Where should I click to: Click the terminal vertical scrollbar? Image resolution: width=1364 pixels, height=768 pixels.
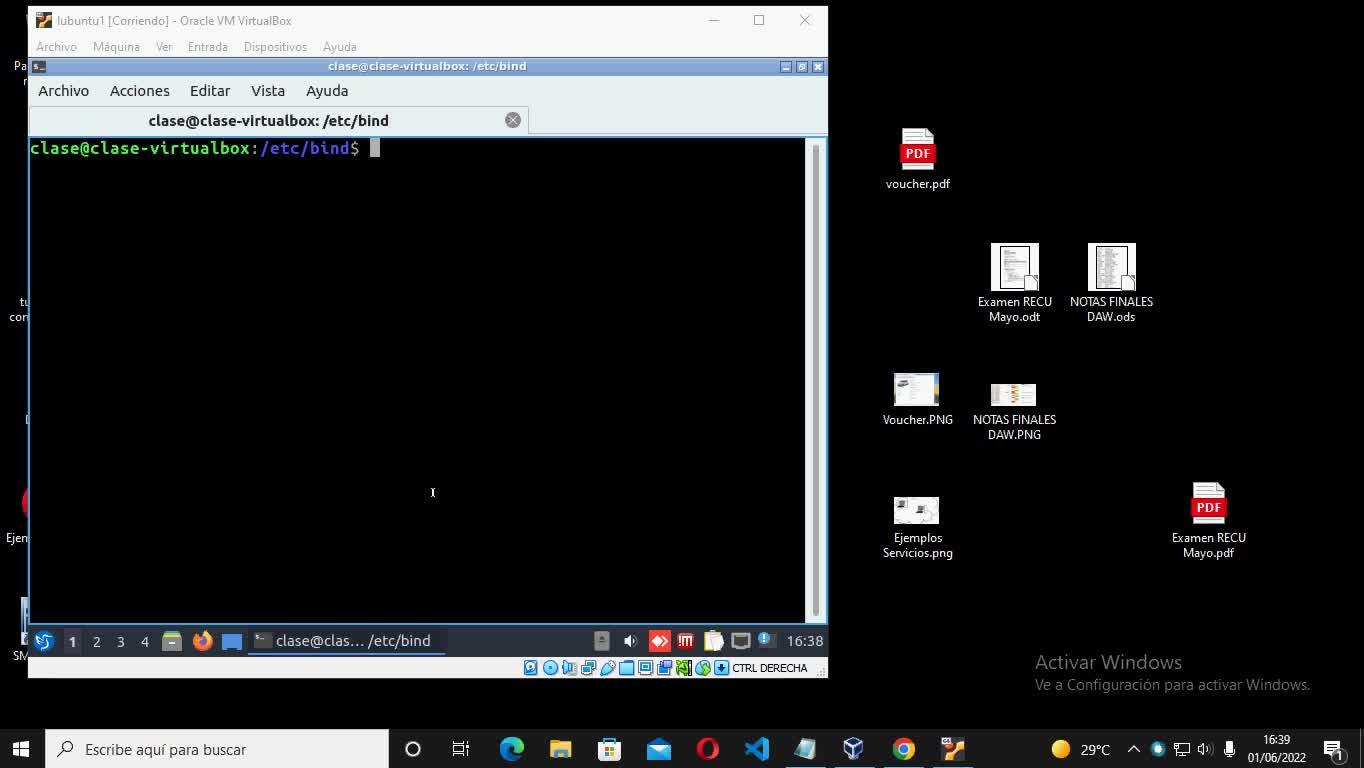coord(816,379)
